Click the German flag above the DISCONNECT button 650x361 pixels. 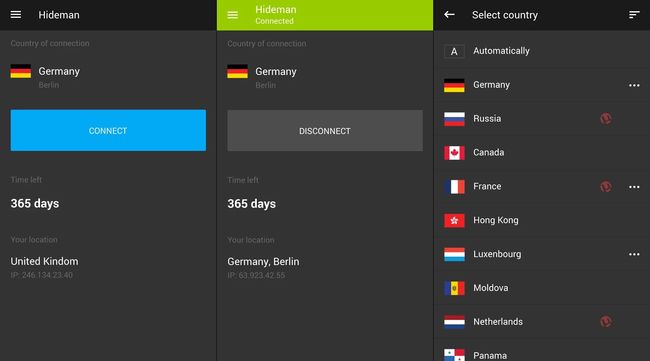238,72
